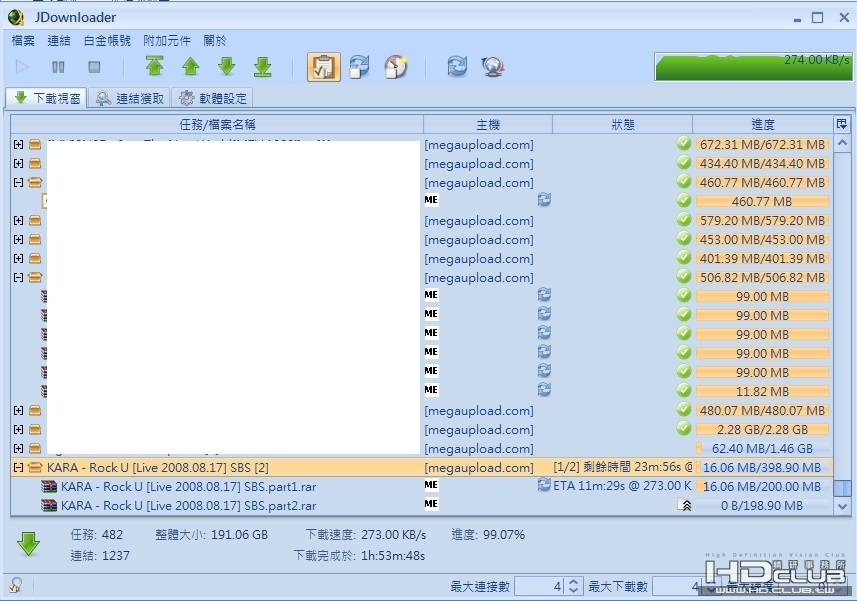
Task: Click the 最大連接數 input field
Action: (x=540, y=586)
